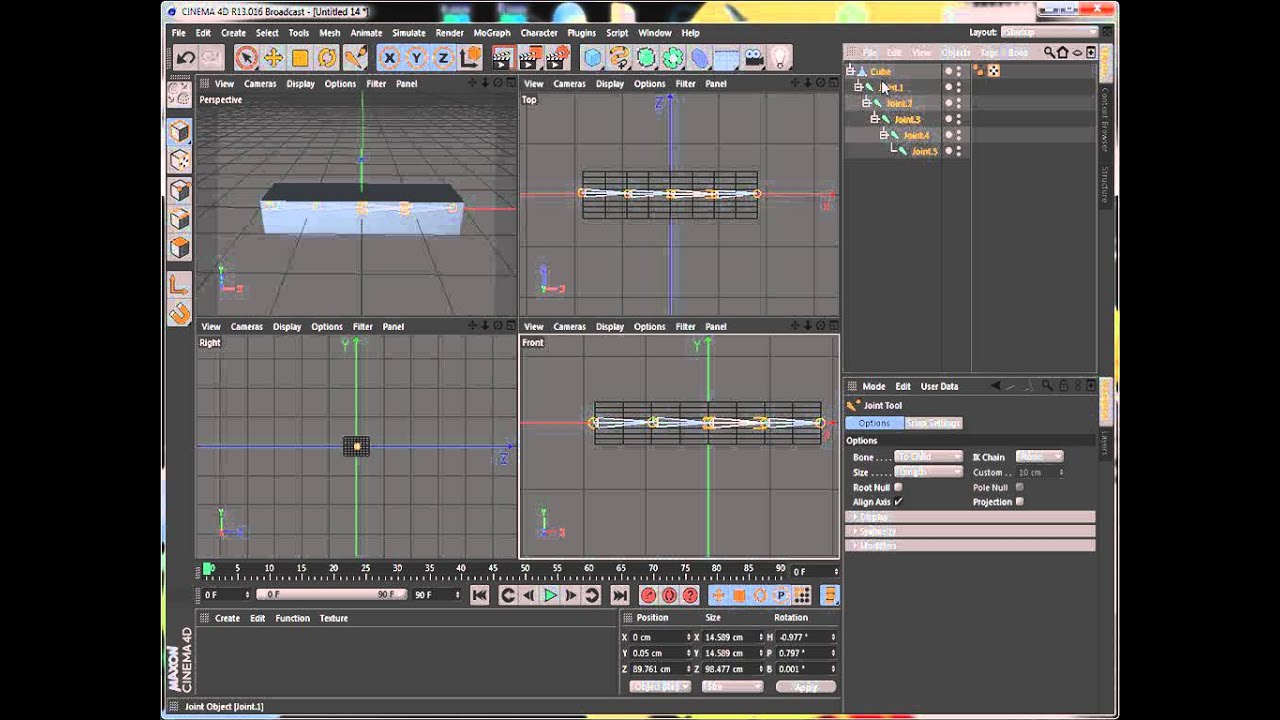Click the deformer objects icon

point(700,58)
